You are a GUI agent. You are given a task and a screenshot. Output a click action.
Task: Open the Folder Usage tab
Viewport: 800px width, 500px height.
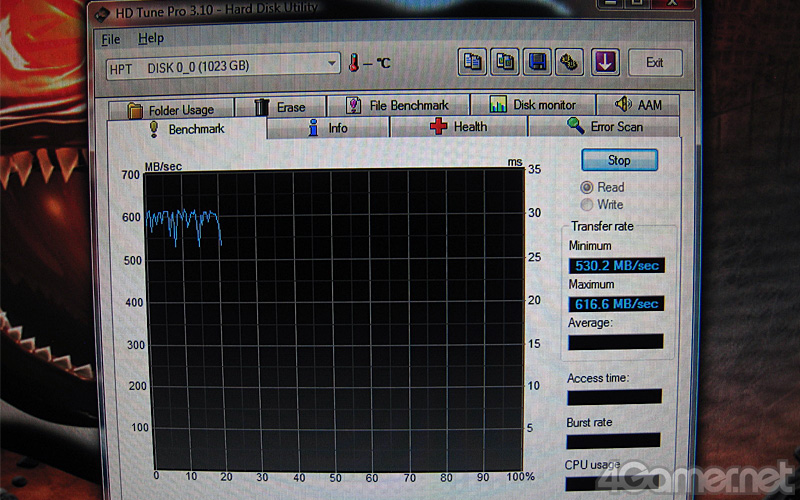pyautogui.click(x=170, y=108)
